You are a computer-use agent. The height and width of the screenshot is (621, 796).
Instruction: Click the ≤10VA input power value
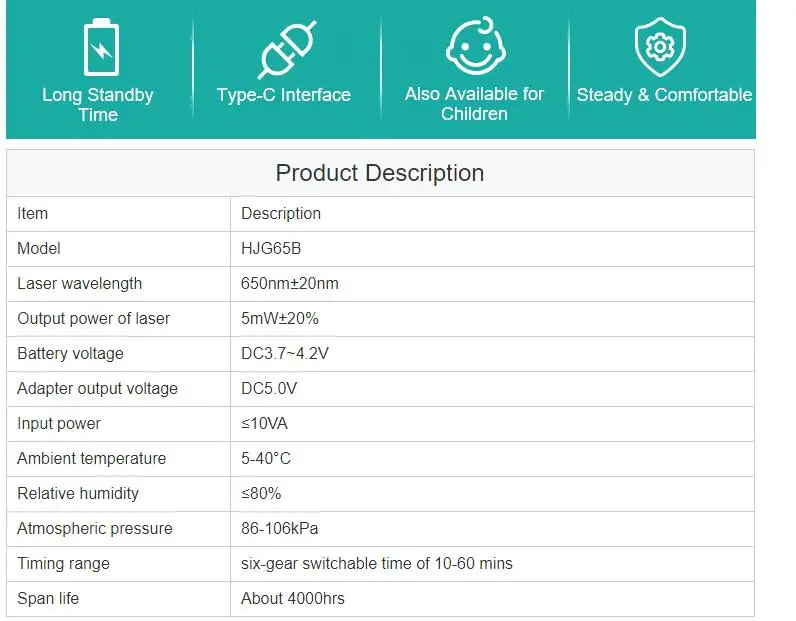point(264,423)
